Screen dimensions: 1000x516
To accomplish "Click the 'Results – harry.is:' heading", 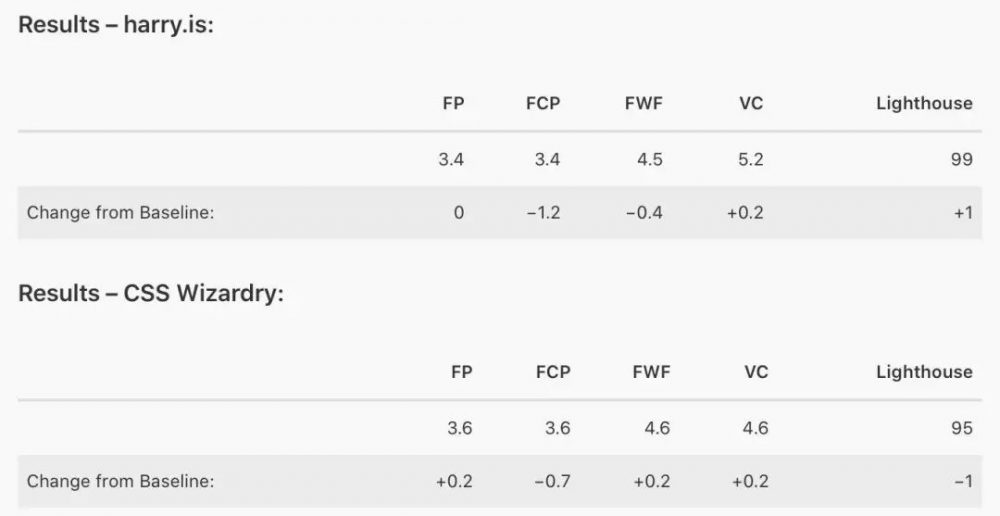I will [115, 25].
